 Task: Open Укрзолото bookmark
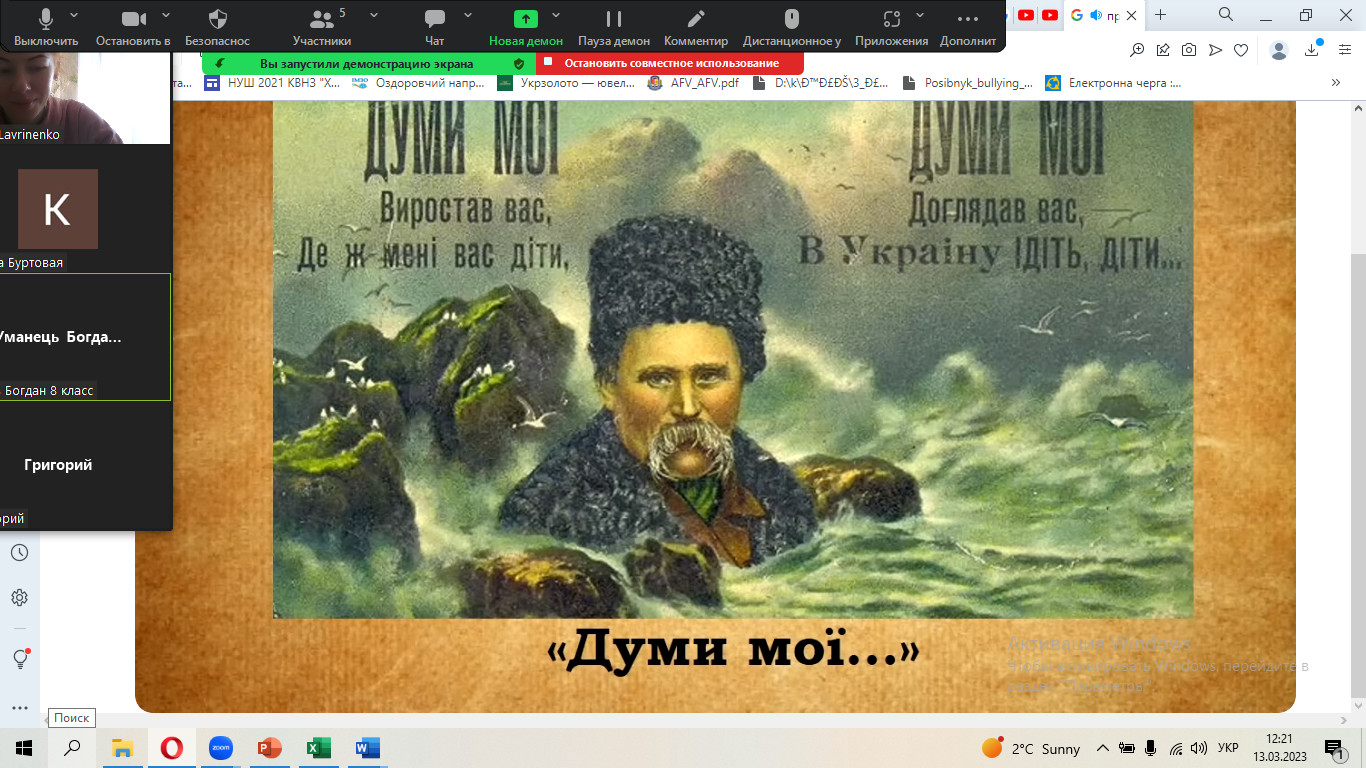click(566, 83)
